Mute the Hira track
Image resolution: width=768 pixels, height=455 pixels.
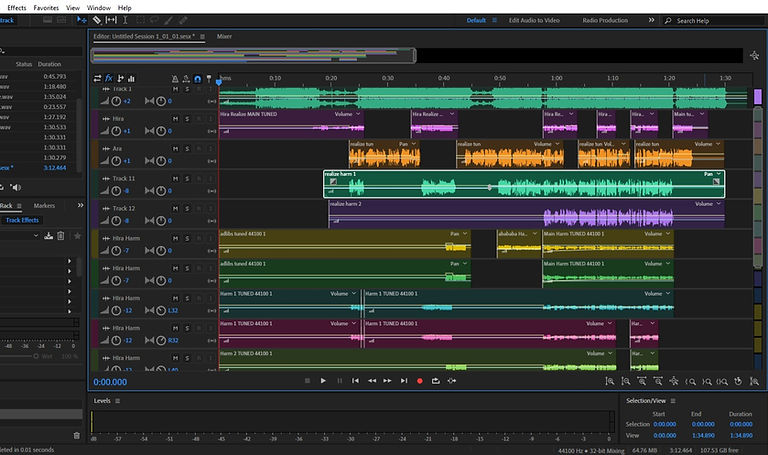point(175,119)
